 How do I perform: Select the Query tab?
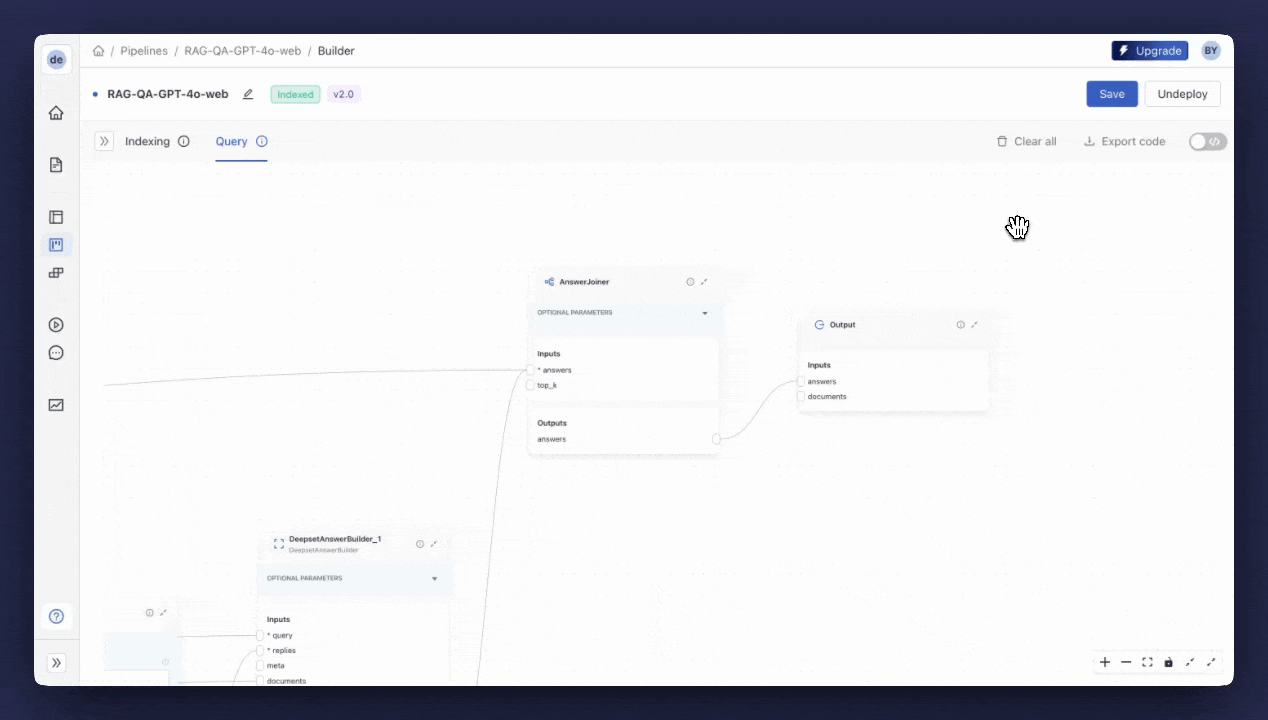231,142
